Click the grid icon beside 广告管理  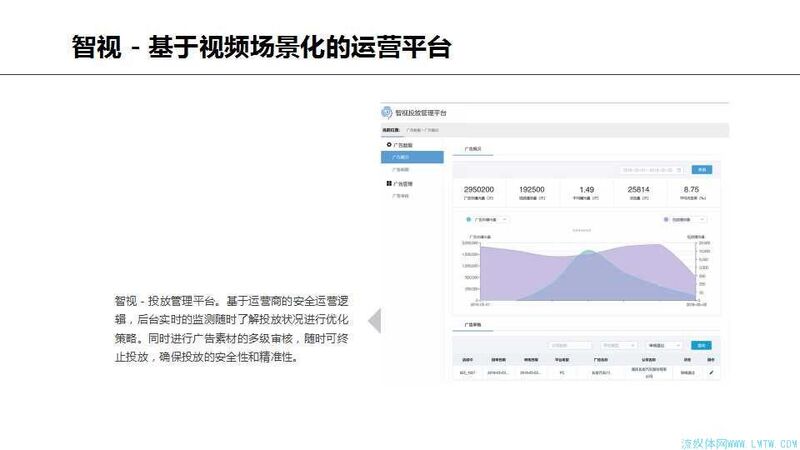(x=389, y=184)
